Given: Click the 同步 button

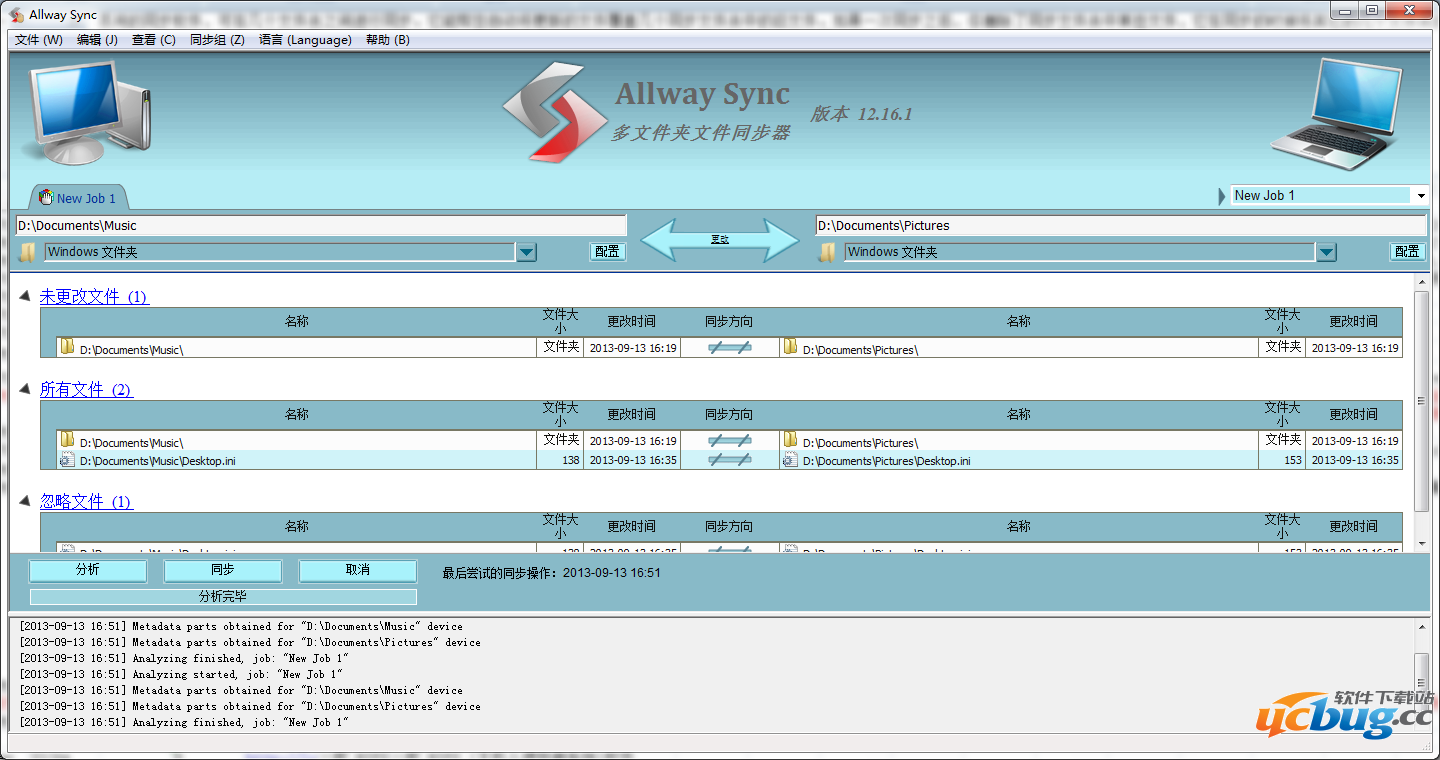Looking at the screenshot, I should pos(223,570).
